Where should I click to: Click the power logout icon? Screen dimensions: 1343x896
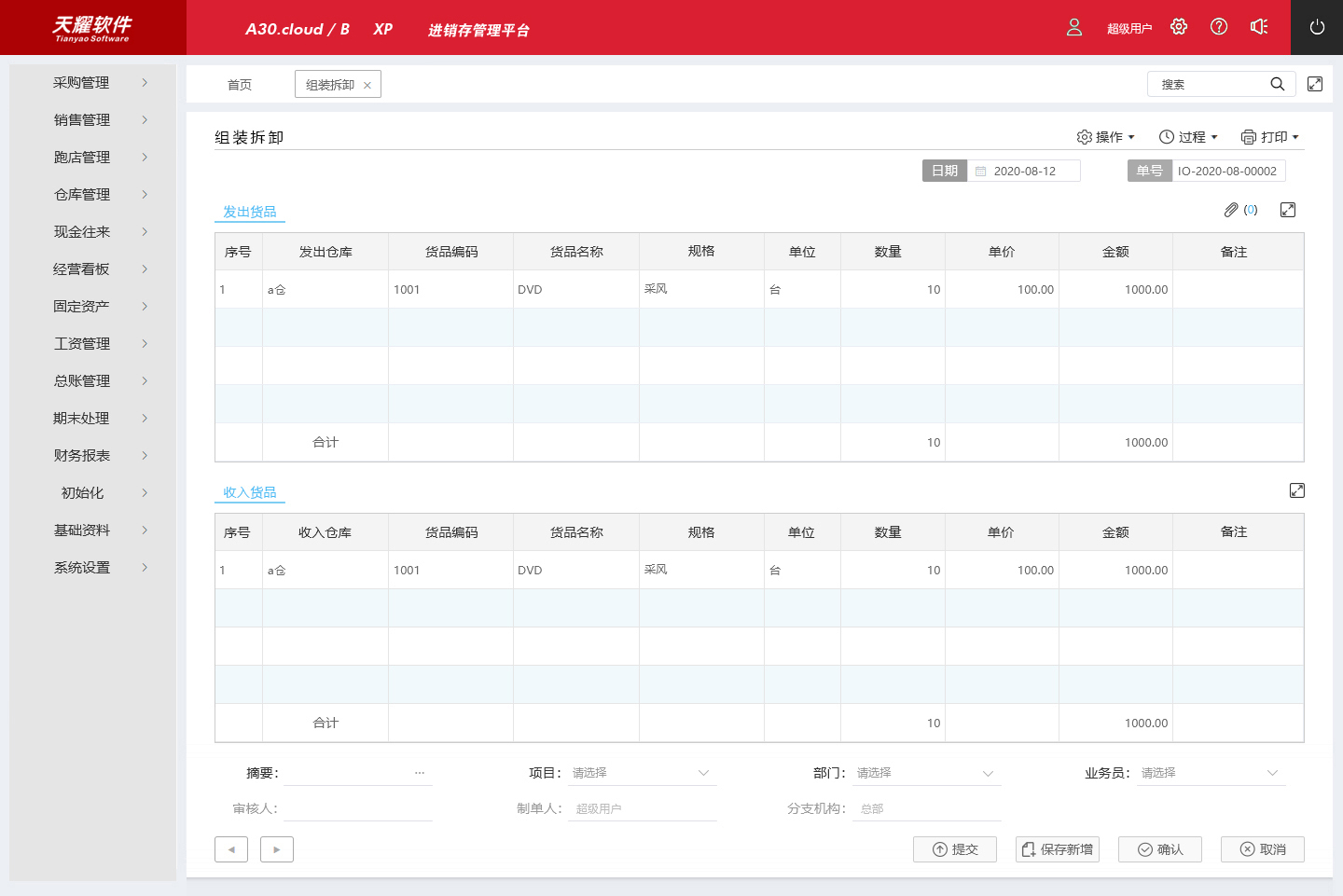[x=1317, y=27]
